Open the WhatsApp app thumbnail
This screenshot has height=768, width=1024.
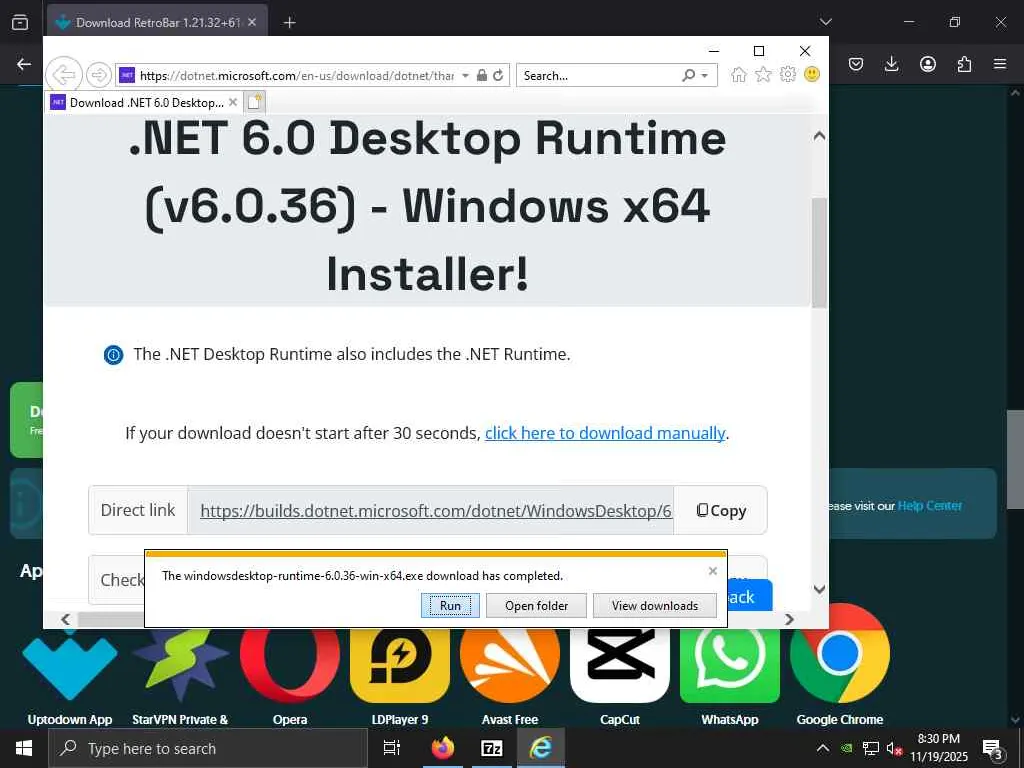(729, 665)
